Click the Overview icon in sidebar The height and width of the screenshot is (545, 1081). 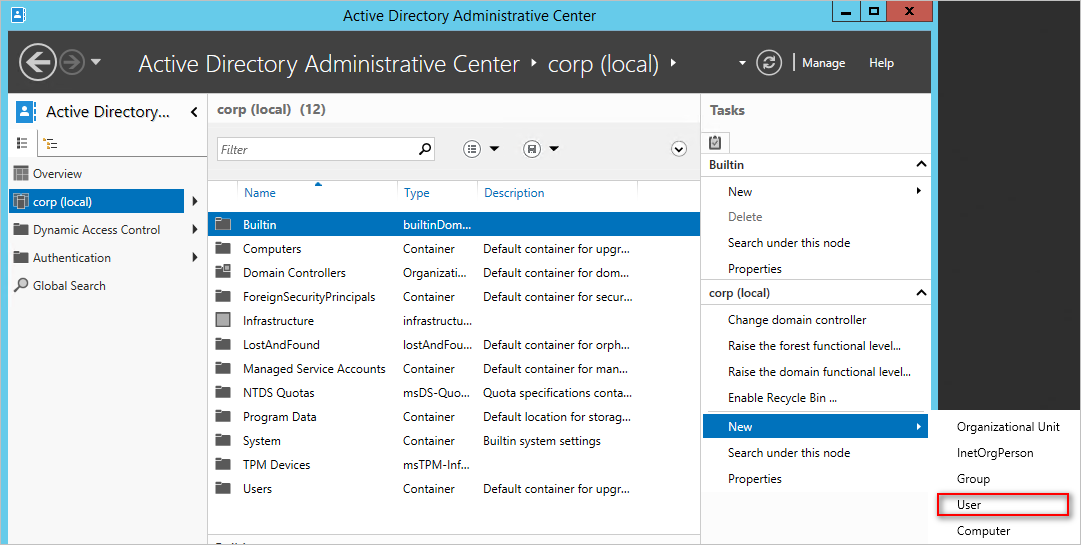coord(21,174)
